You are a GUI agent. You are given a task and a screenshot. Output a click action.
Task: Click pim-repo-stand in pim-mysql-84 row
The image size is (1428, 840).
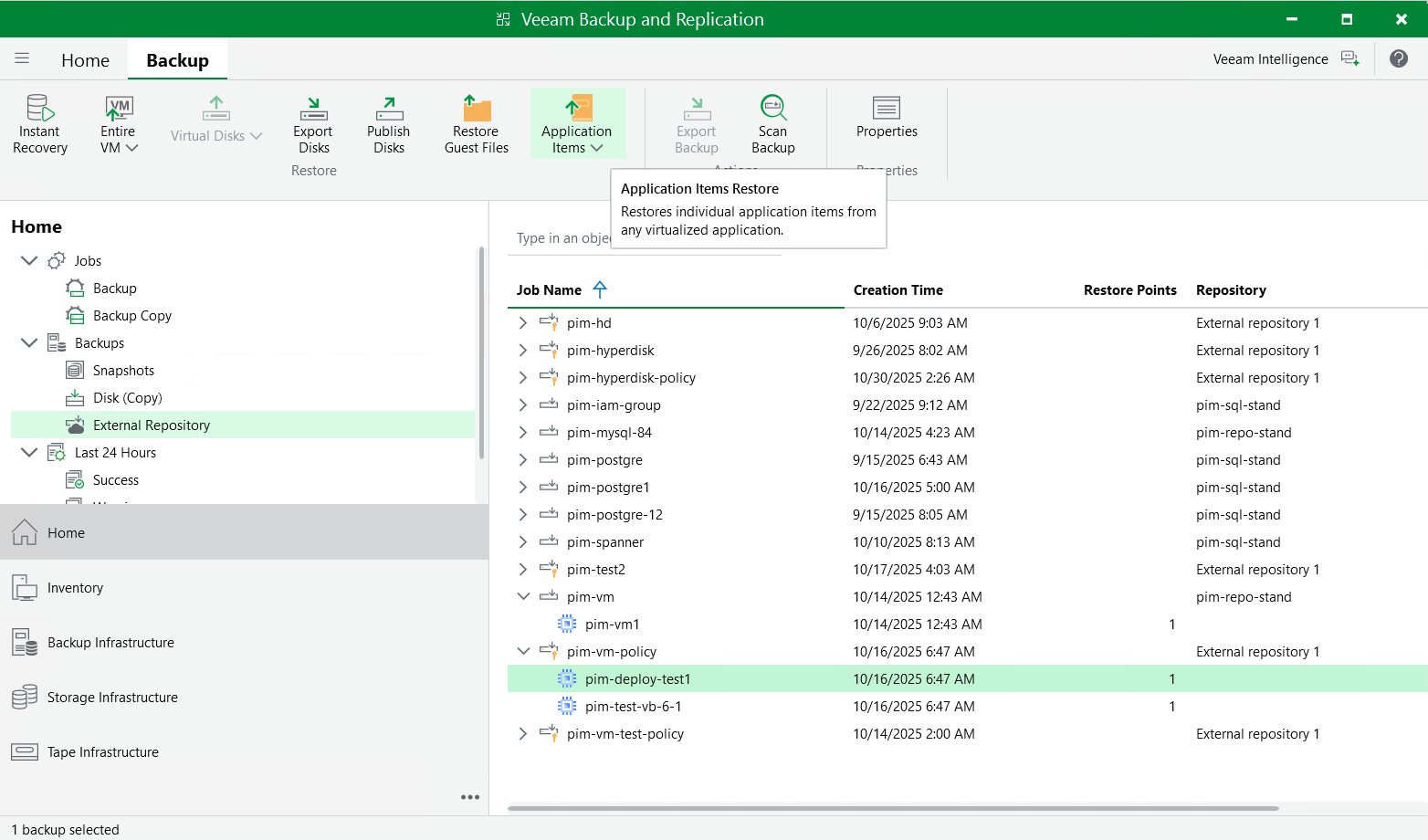tap(1244, 433)
